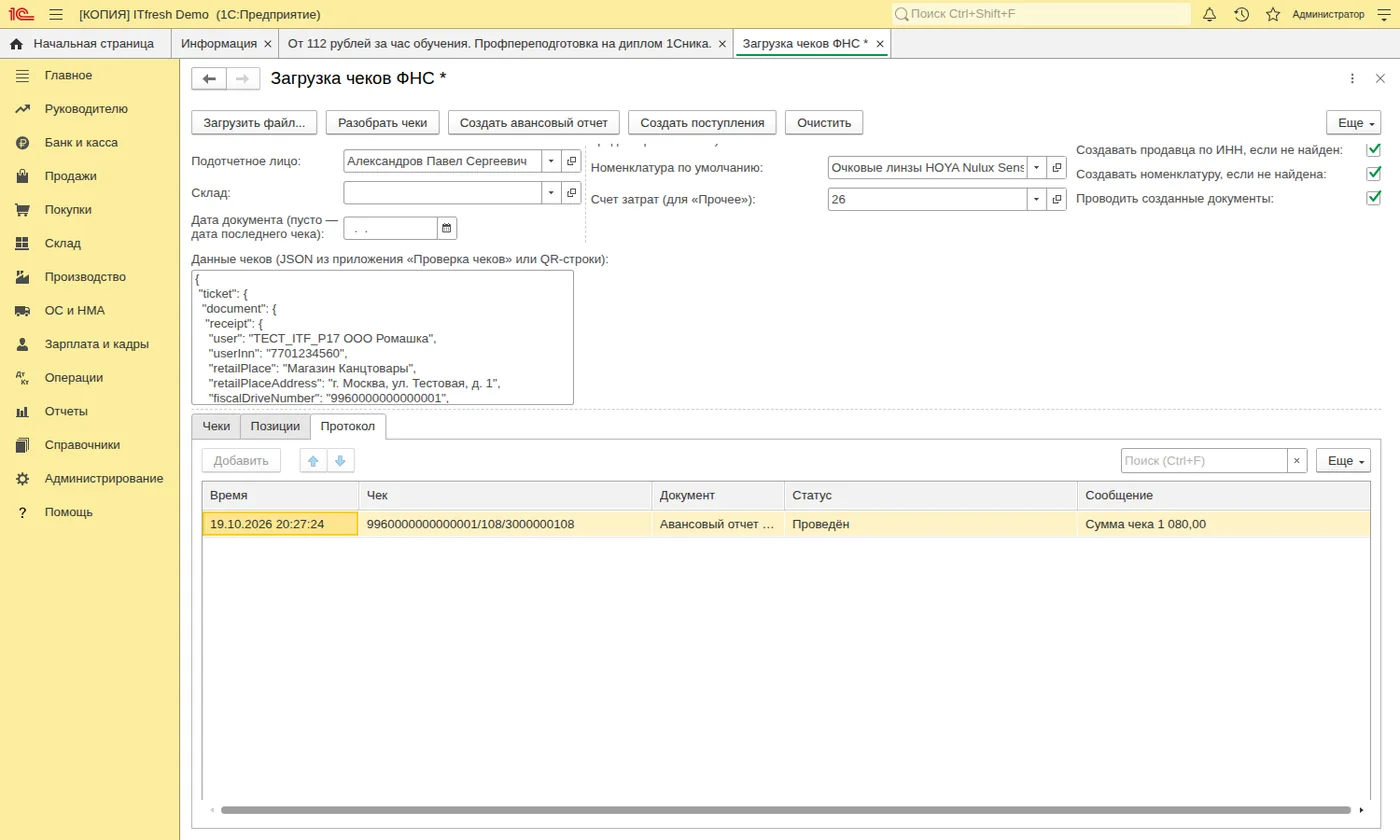The width and height of the screenshot is (1400, 840).
Task: Open the Администрирование section
Action: point(104,478)
